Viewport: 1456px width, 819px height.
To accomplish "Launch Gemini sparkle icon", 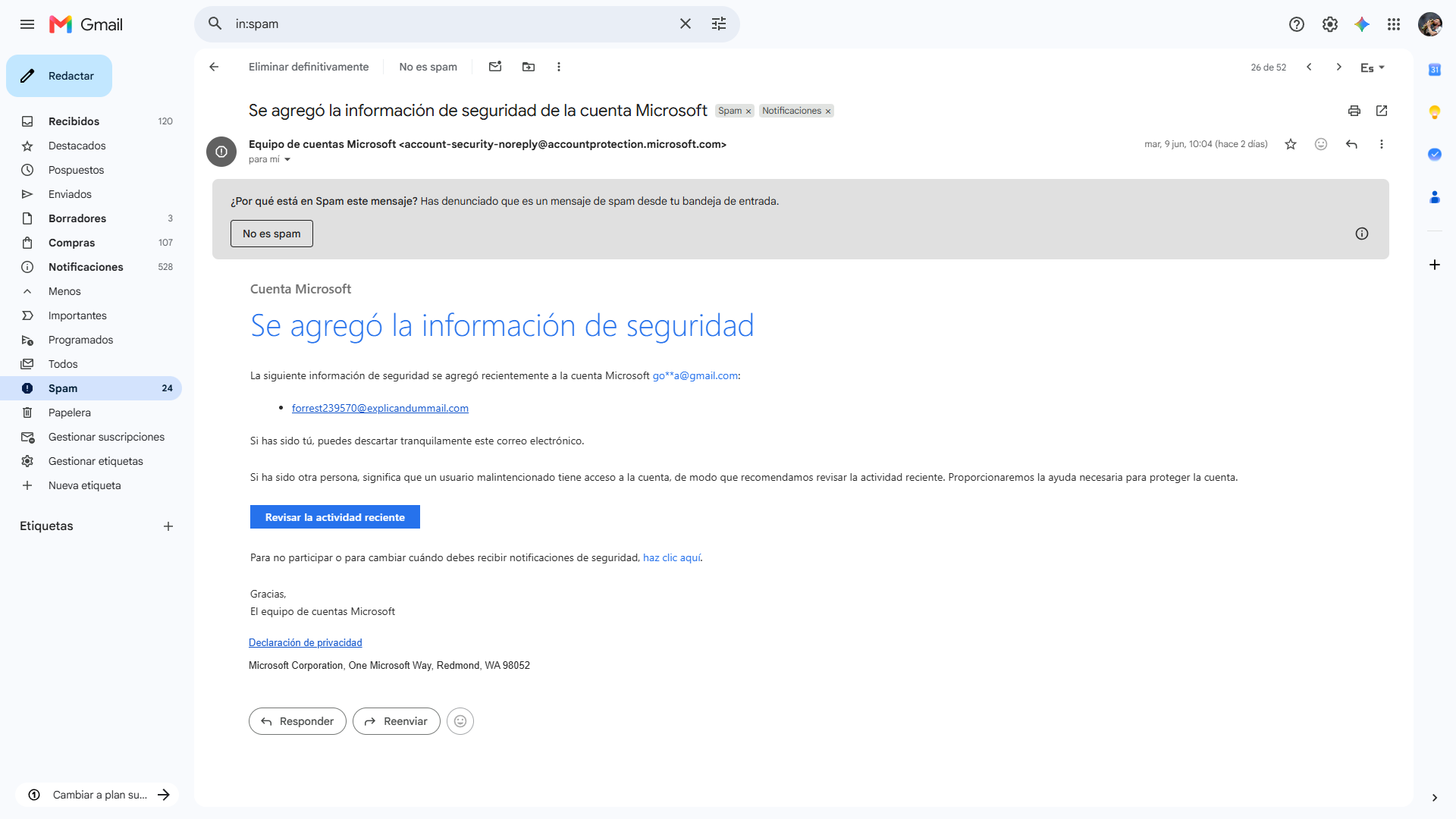I will pos(1362,24).
